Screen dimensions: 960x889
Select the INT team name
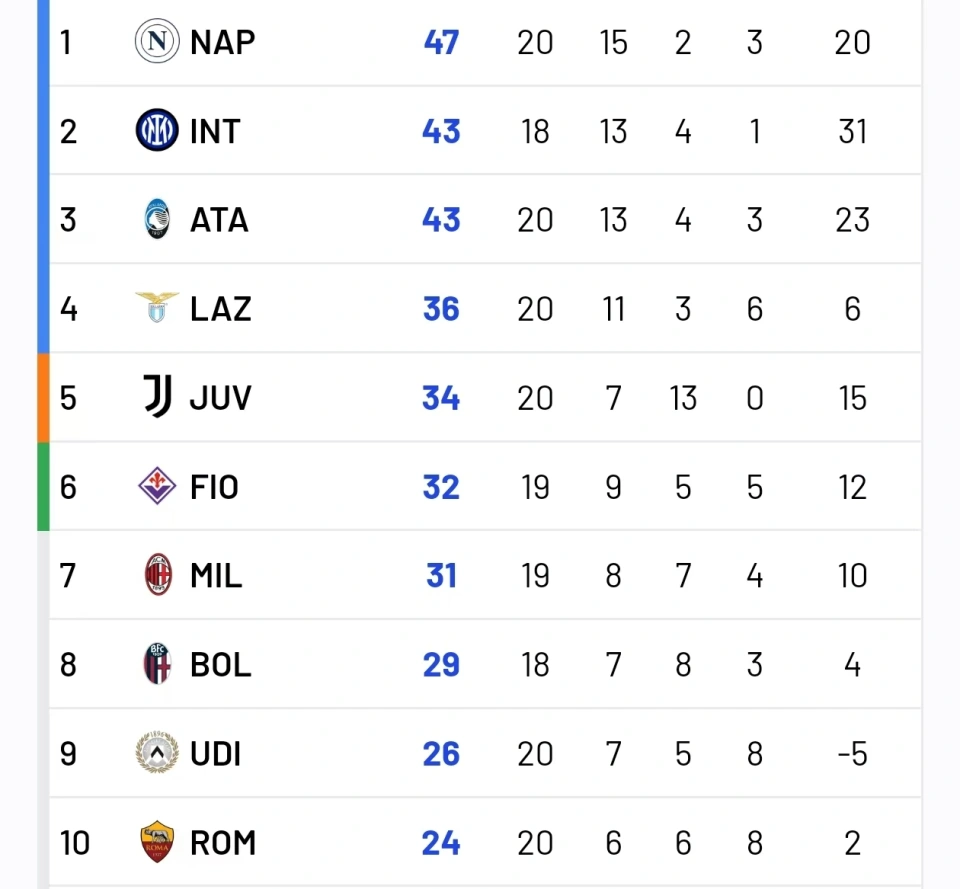(215, 131)
